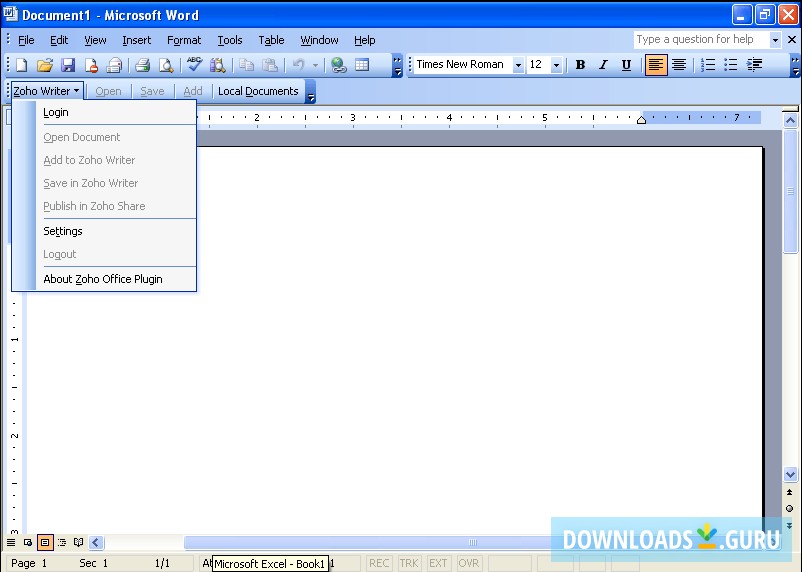This screenshot has width=802, height=572.
Task: Toggle Align Left button
Action: click(656, 65)
